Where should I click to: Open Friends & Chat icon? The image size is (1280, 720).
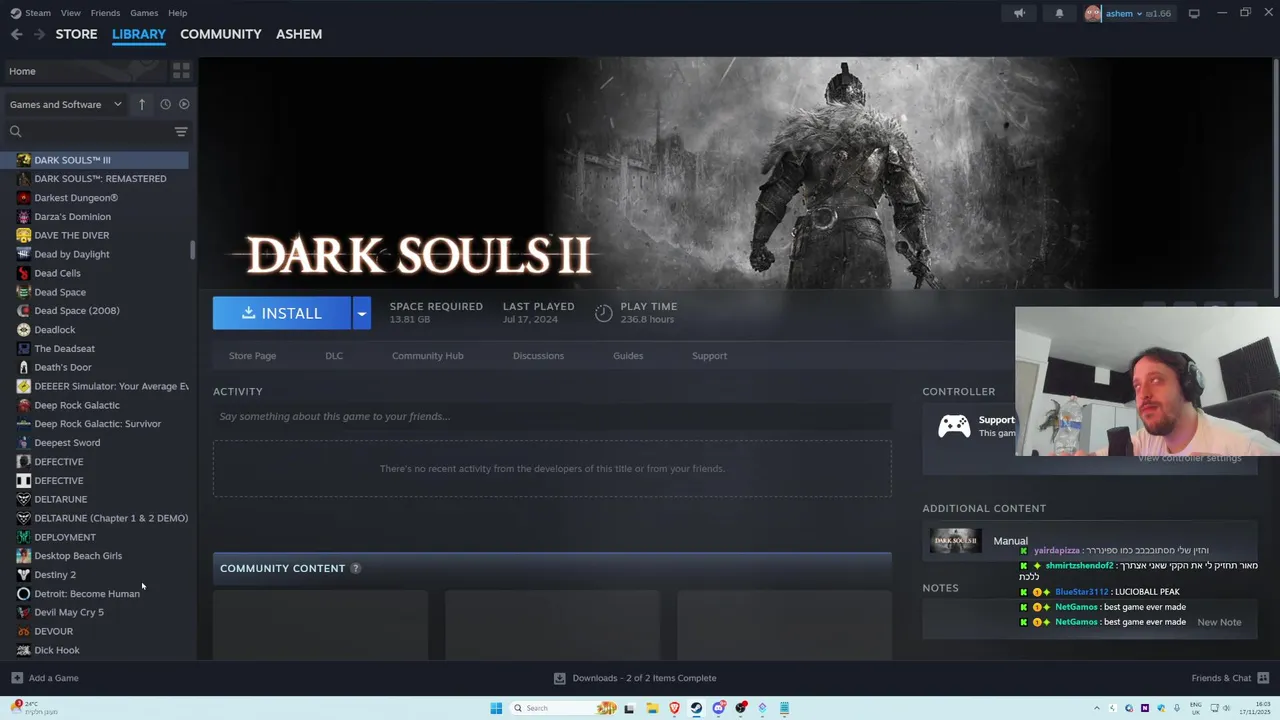click(1263, 678)
